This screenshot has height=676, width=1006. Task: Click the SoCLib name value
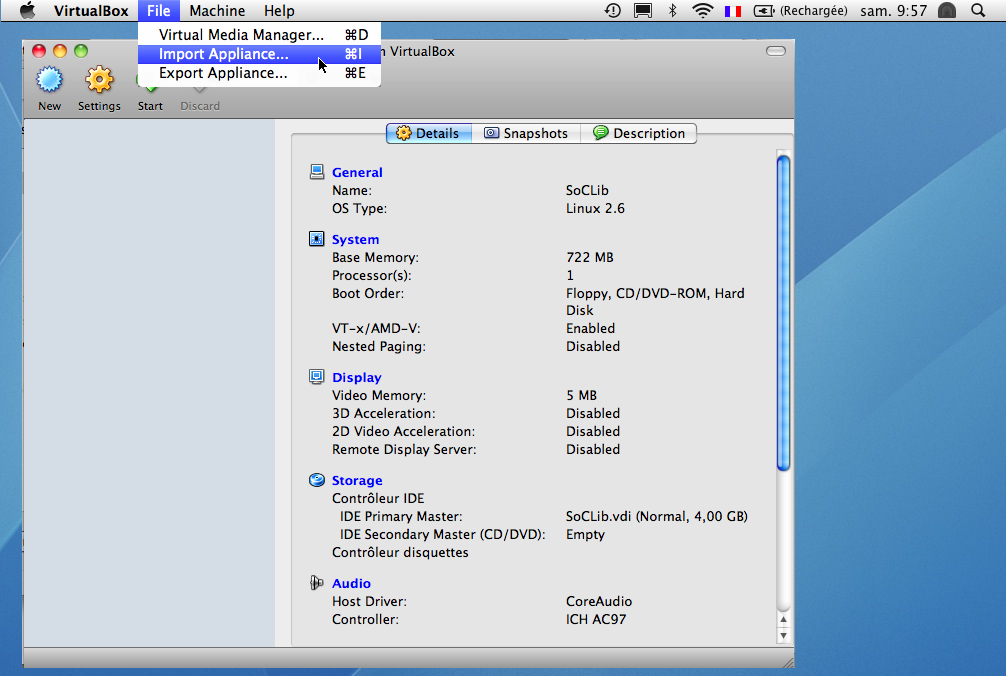click(x=587, y=190)
